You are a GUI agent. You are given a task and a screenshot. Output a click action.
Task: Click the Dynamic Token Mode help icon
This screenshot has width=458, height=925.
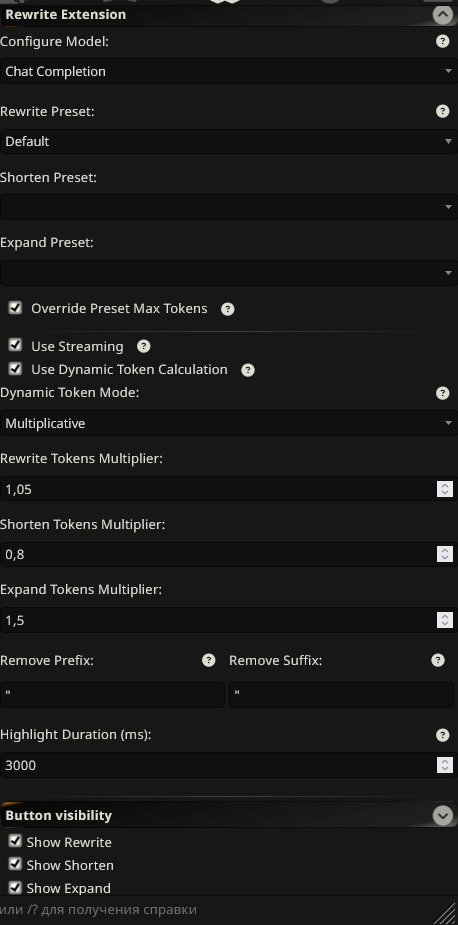442,393
